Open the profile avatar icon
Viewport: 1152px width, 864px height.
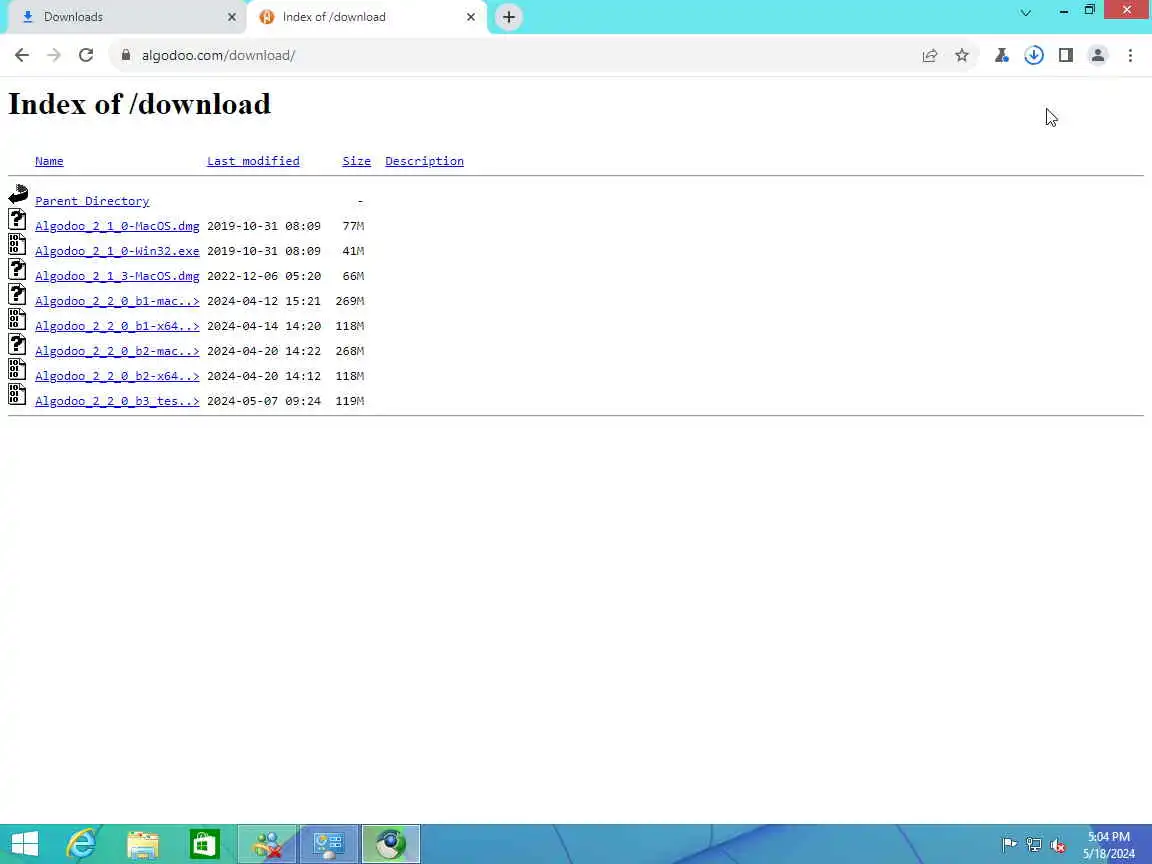1098,55
